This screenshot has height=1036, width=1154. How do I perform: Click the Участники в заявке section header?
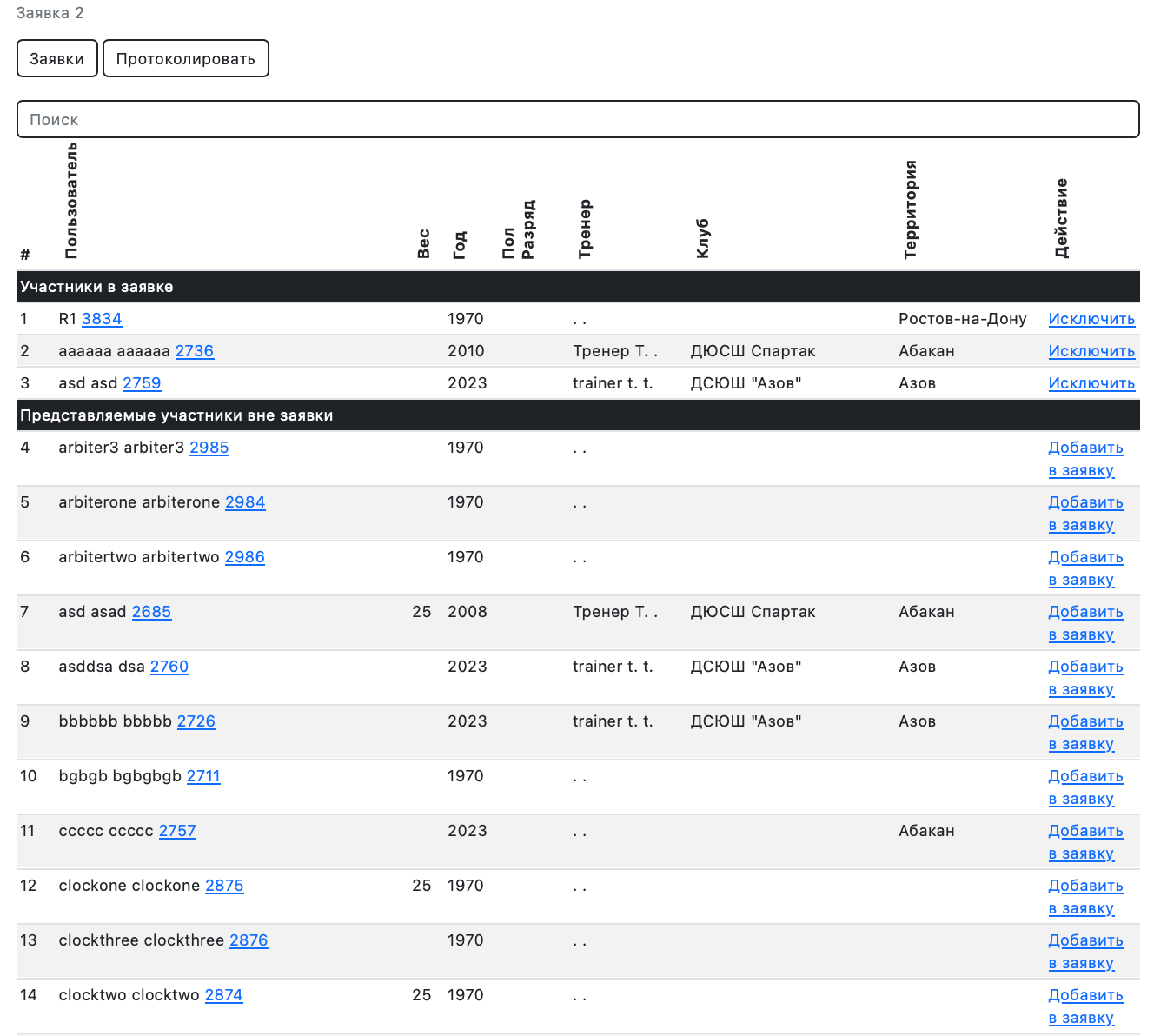pyautogui.click(x=578, y=287)
